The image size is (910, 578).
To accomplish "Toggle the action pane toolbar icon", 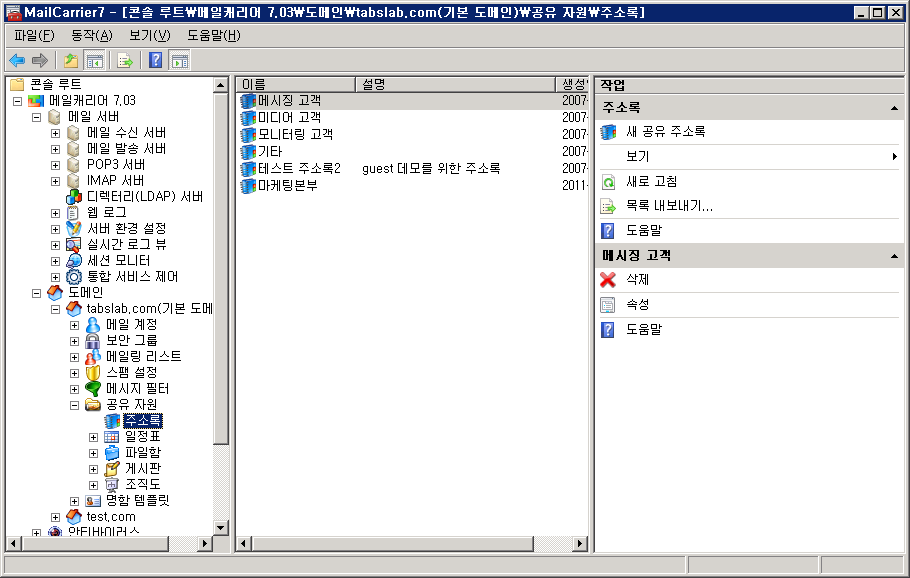I will click(179, 60).
